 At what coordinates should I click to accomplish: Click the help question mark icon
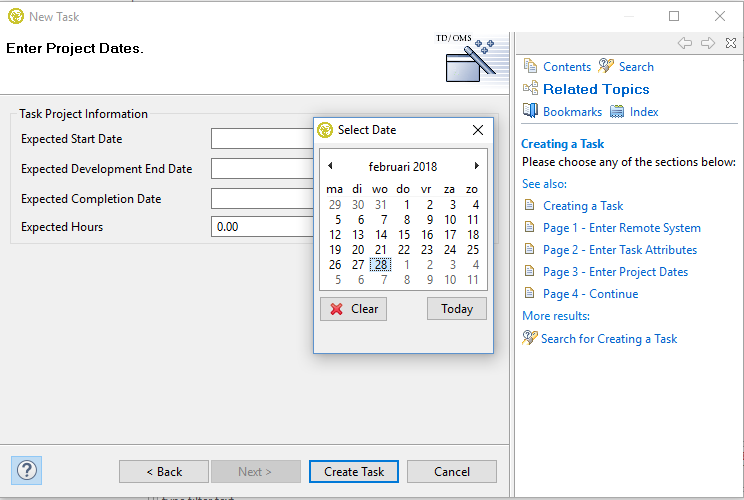26,469
